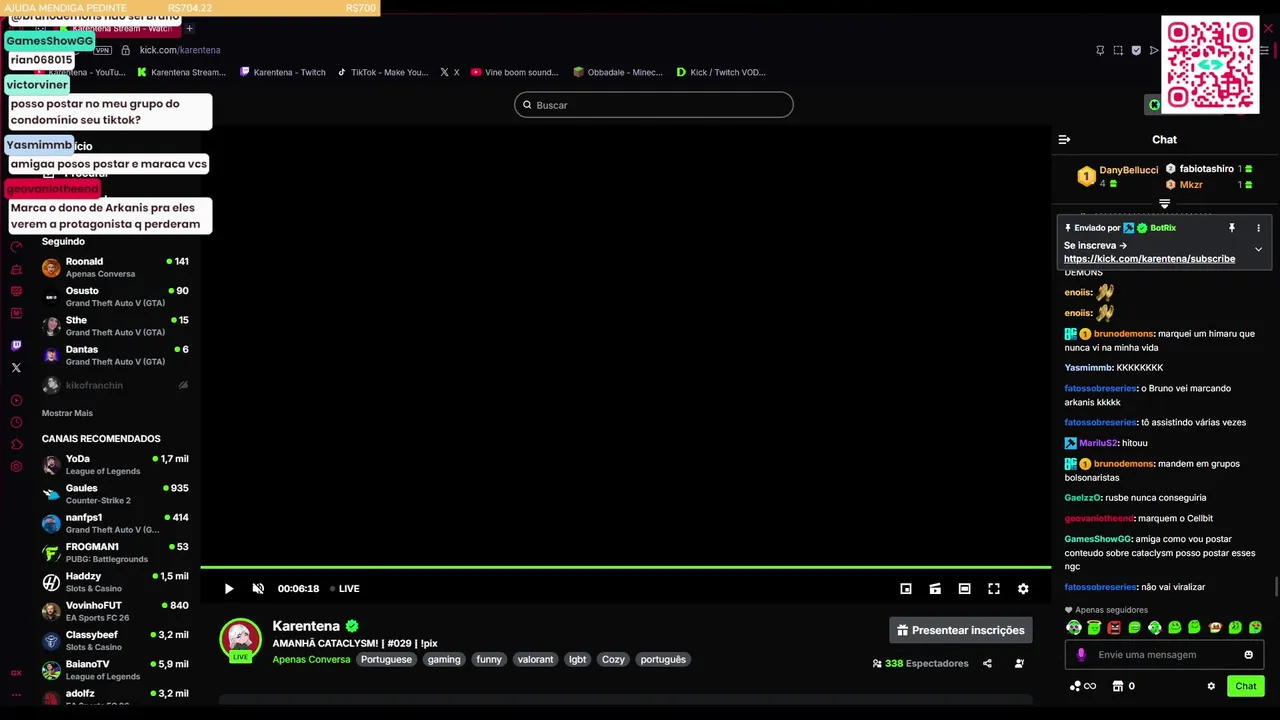The height and width of the screenshot is (720, 1280).
Task: Open browser sidebar settings gear icon
Action: click(16, 466)
